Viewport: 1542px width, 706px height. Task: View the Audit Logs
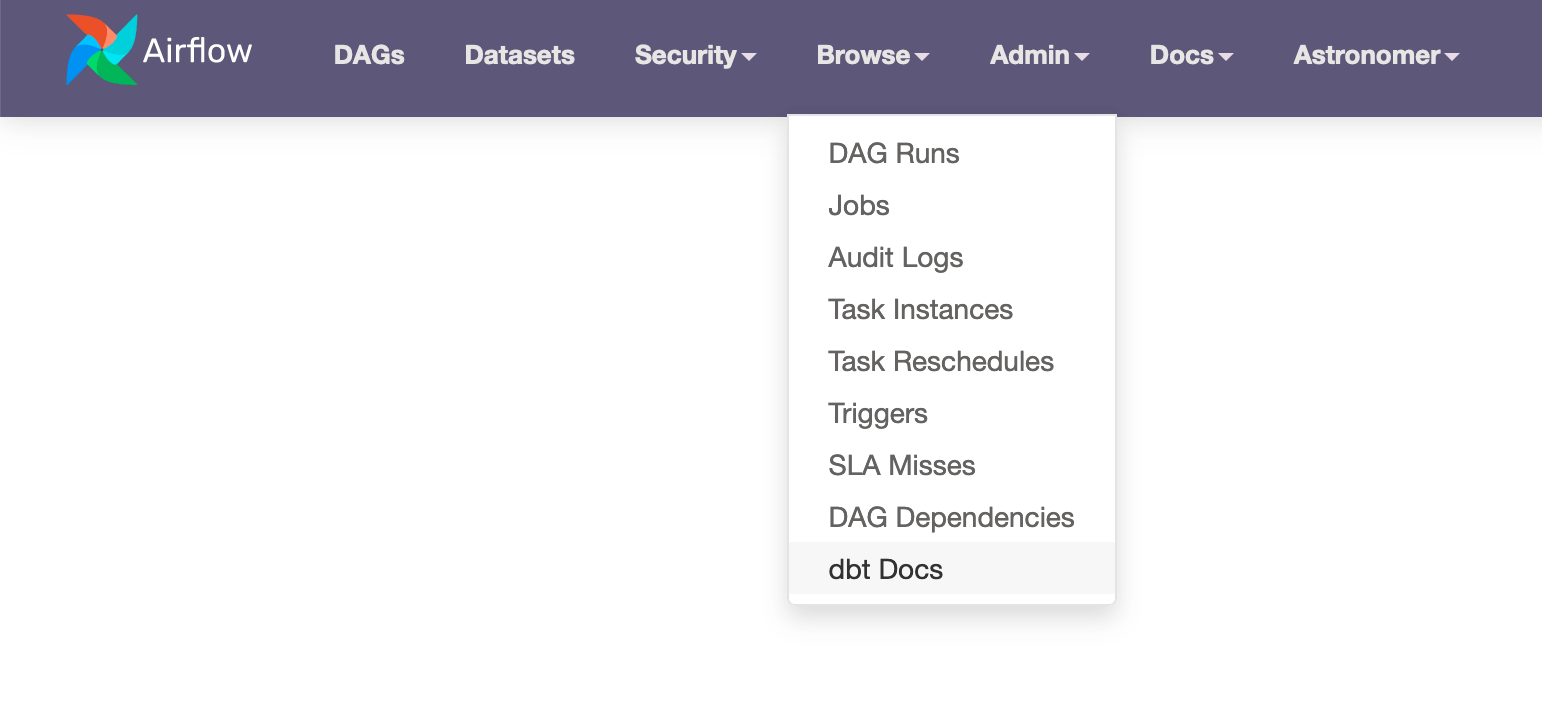(x=895, y=257)
